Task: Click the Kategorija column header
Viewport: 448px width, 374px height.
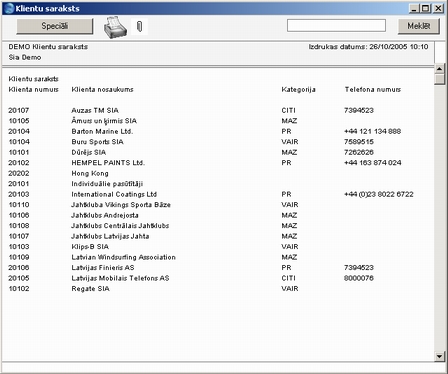Action: (x=298, y=90)
